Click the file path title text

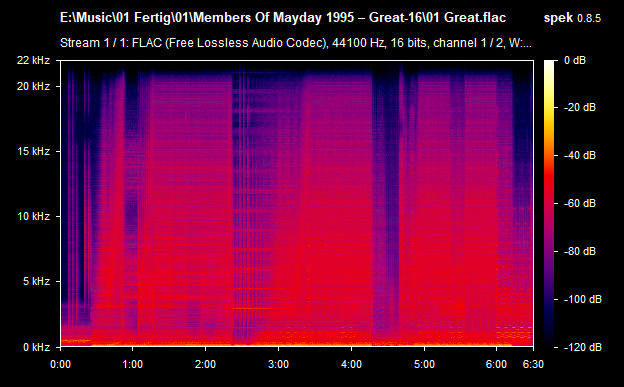(283, 18)
